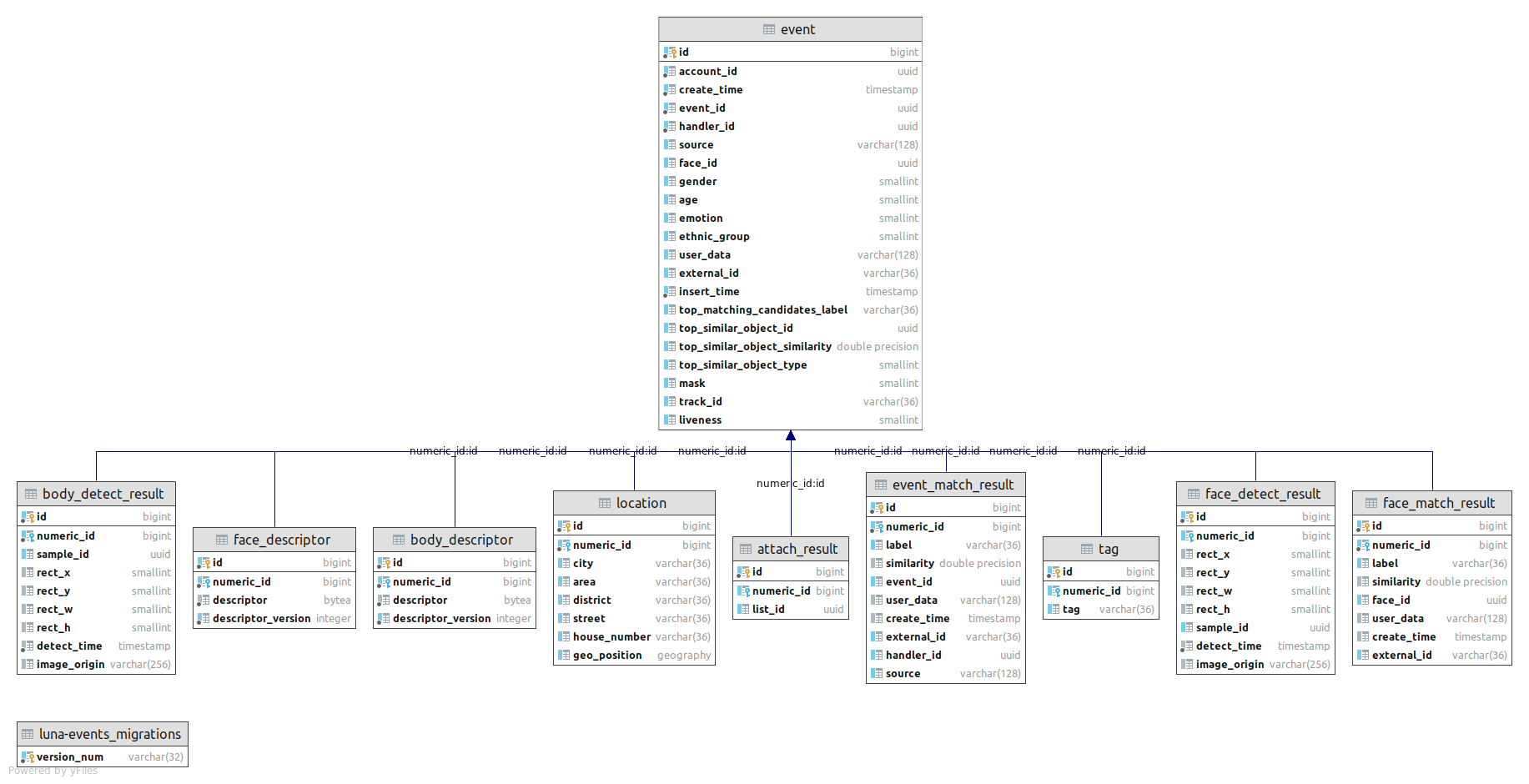Click the foreign key icon of numeric_id in tag
This screenshot has height=784, width=1529.
[x=1054, y=591]
